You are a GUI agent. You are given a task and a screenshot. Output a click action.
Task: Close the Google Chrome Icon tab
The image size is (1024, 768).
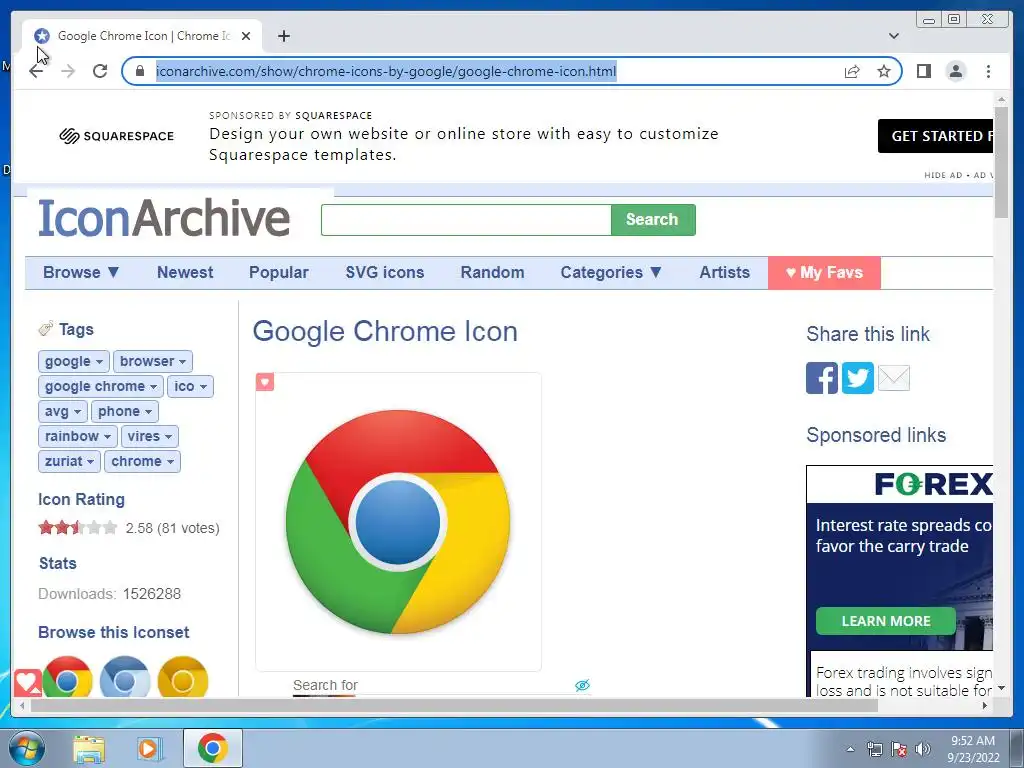246,36
